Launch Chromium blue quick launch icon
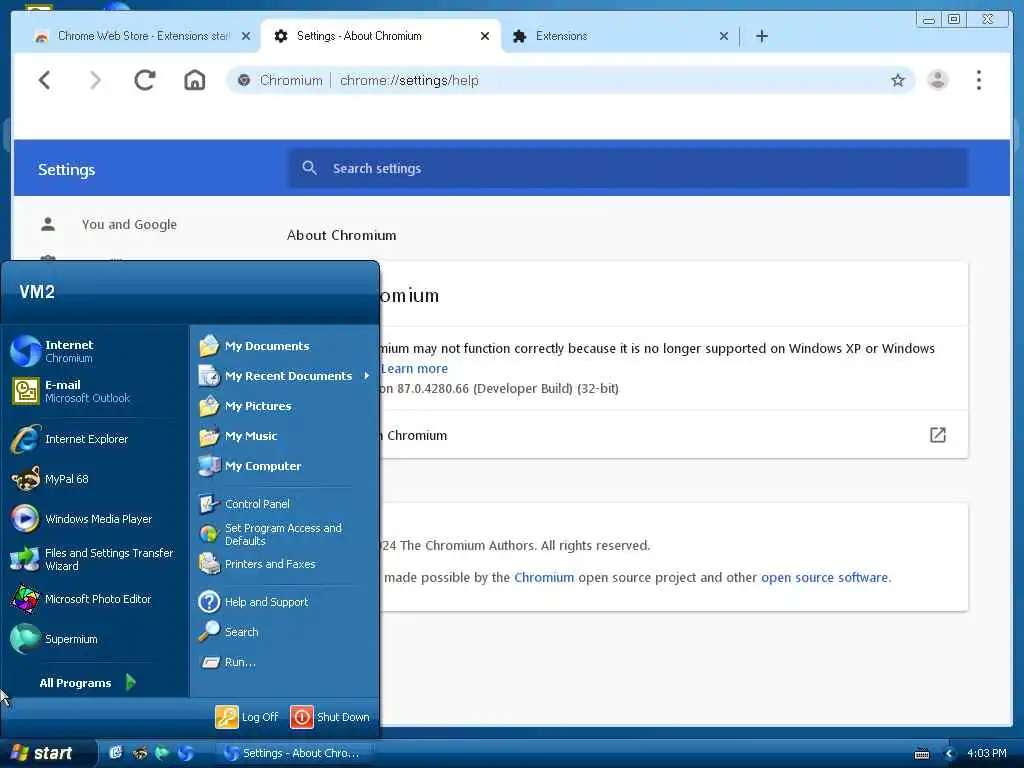 (185, 753)
